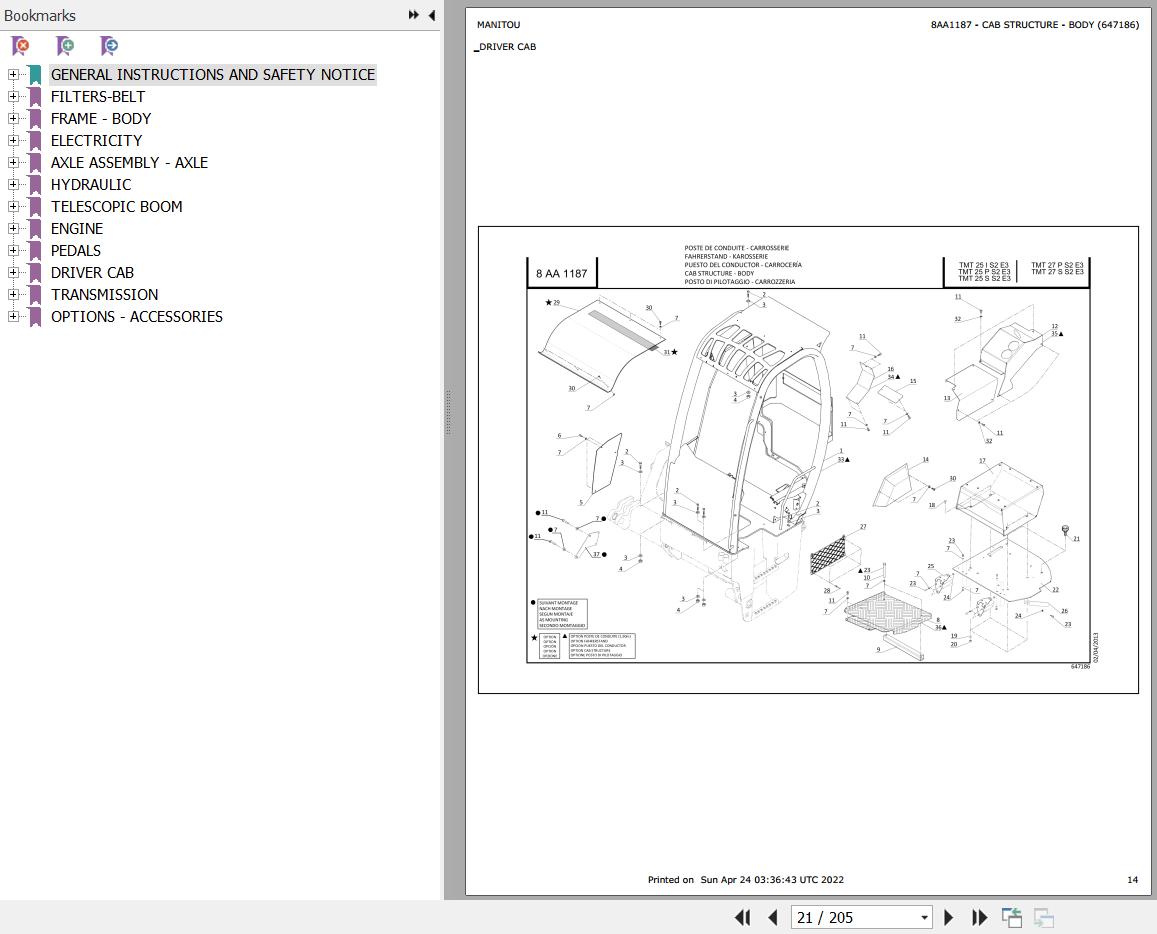1157x934 pixels.
Task: Click the purple bookmark icon beside ENGINE
Action: (34, 229)
